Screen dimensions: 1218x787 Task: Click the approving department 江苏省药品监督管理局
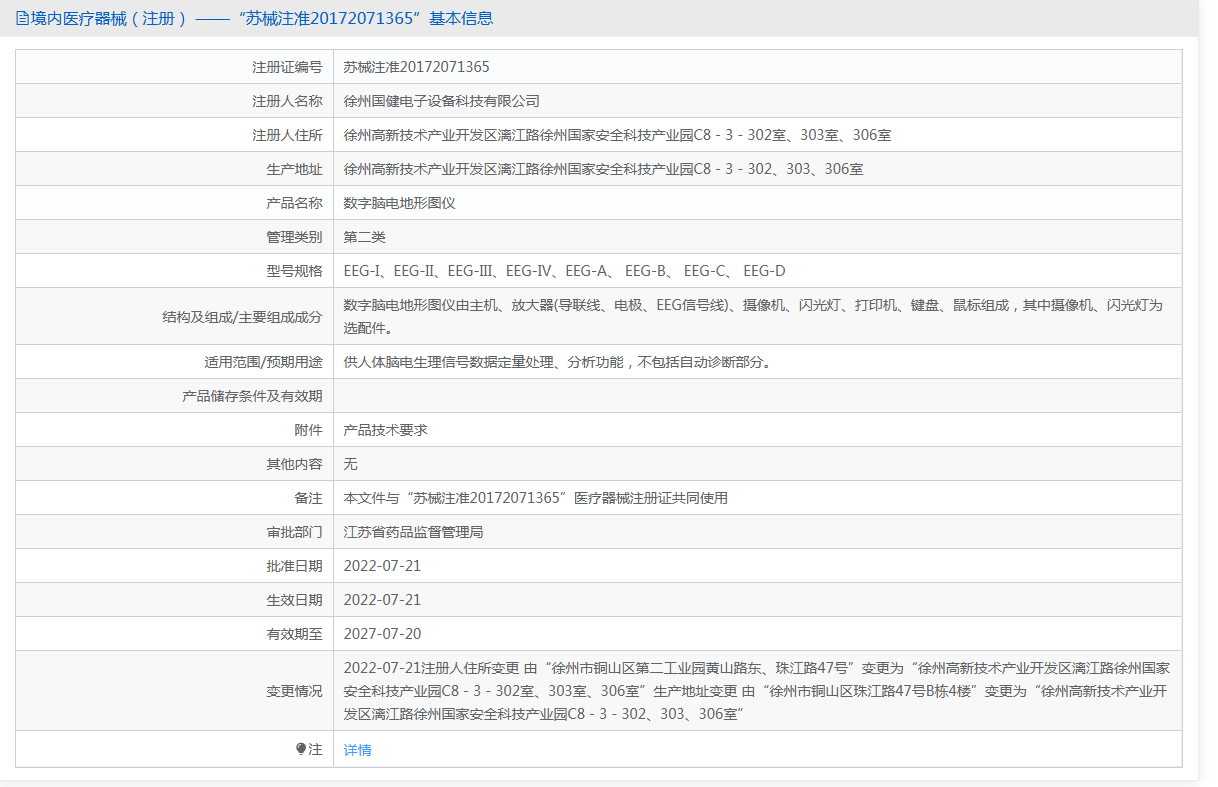pos(413,532)
